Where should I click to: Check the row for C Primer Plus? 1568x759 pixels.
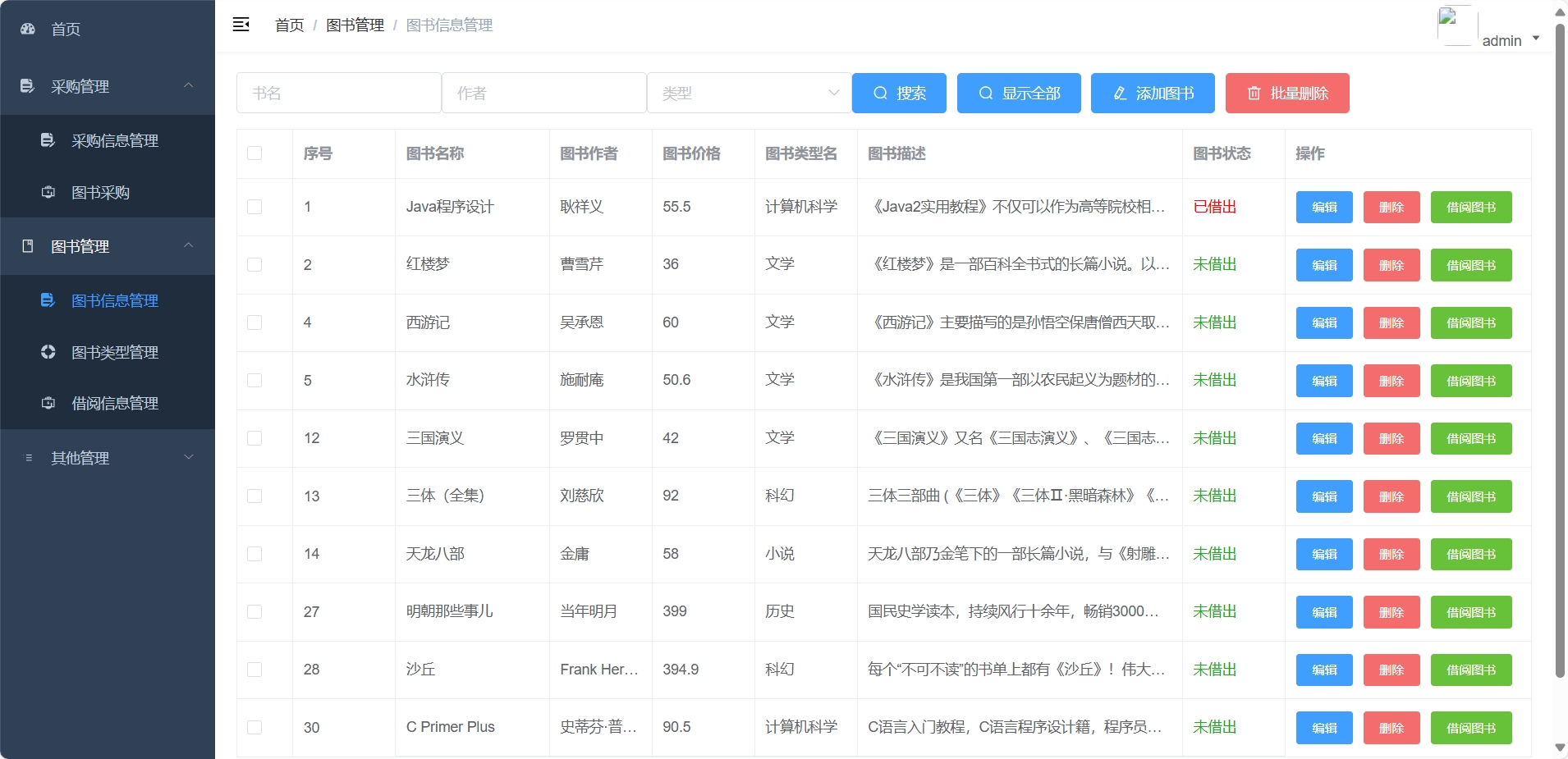[x=254, y=728]
